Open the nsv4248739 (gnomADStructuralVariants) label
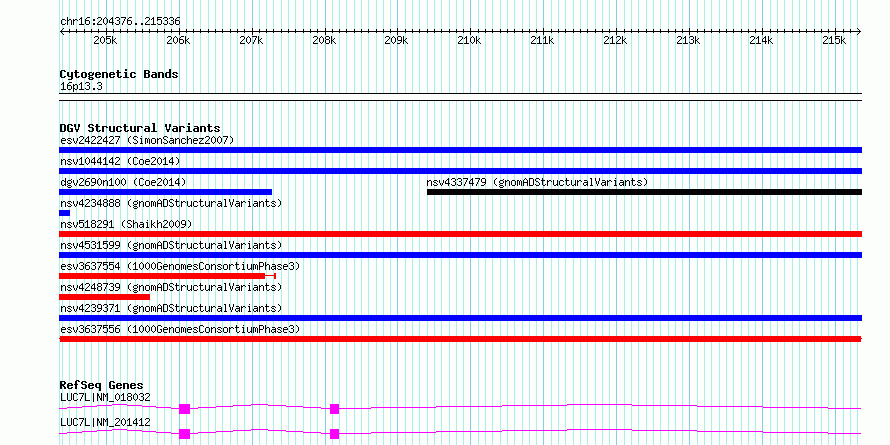 tap(171, 287)
